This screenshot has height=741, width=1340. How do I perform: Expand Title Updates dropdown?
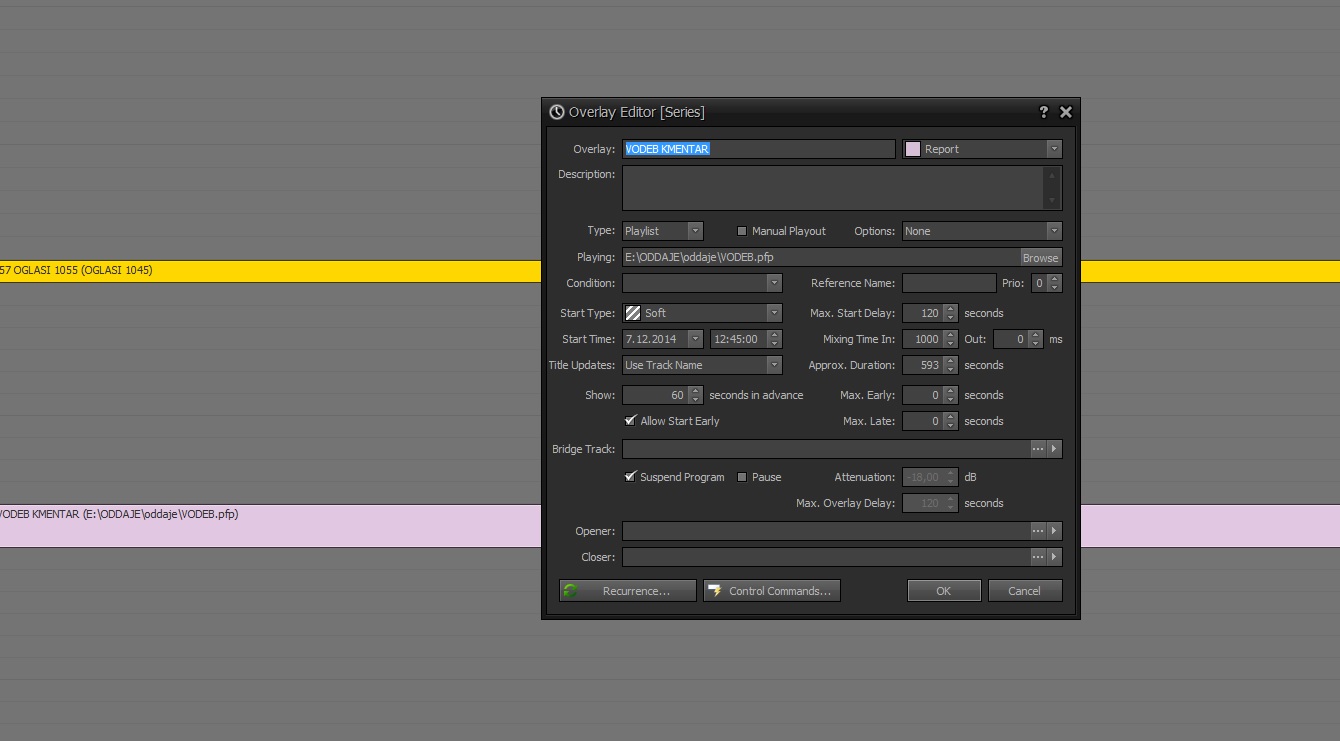coord(702,365)
